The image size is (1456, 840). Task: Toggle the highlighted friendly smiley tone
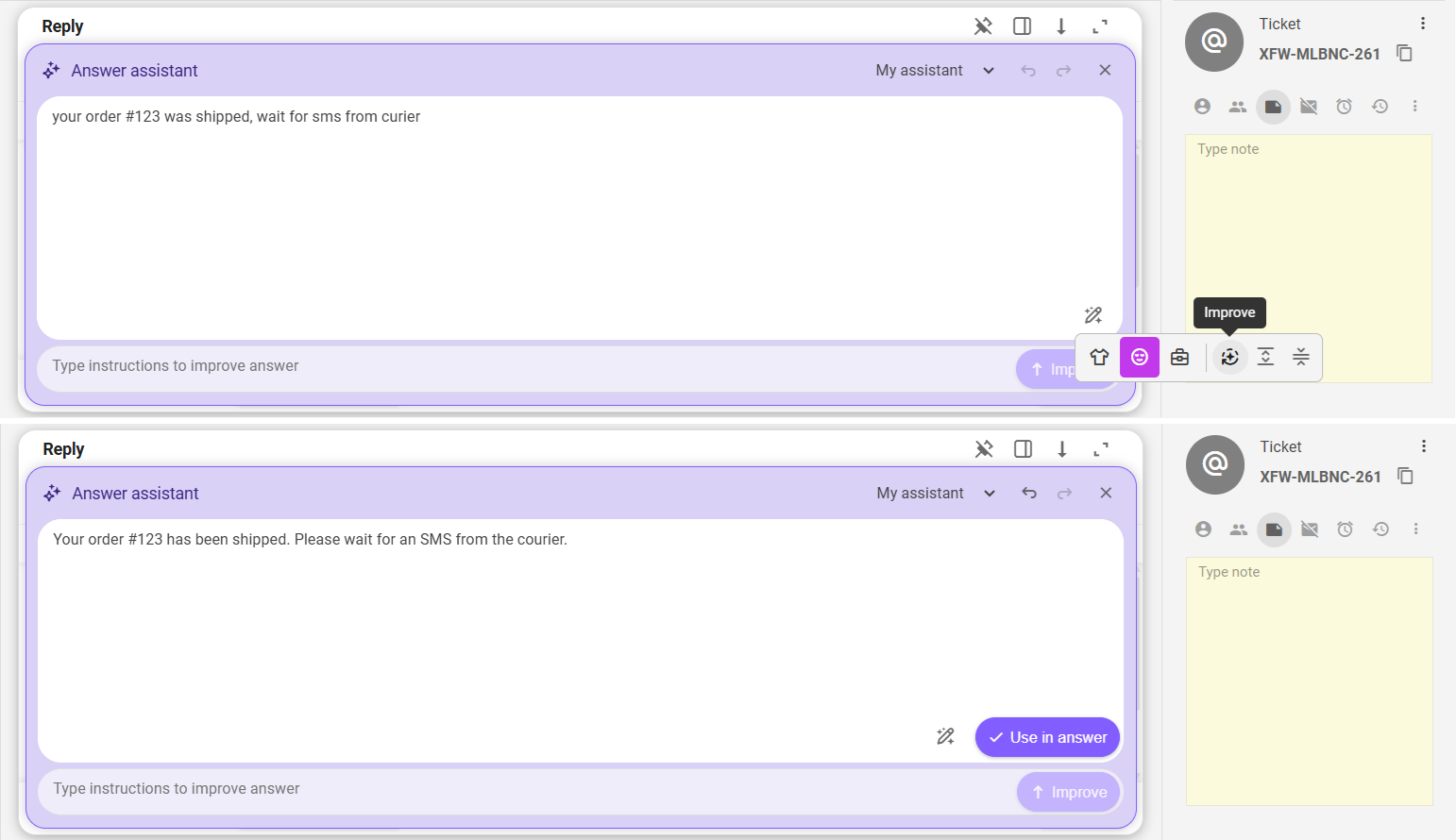(x=1140, y=357)
